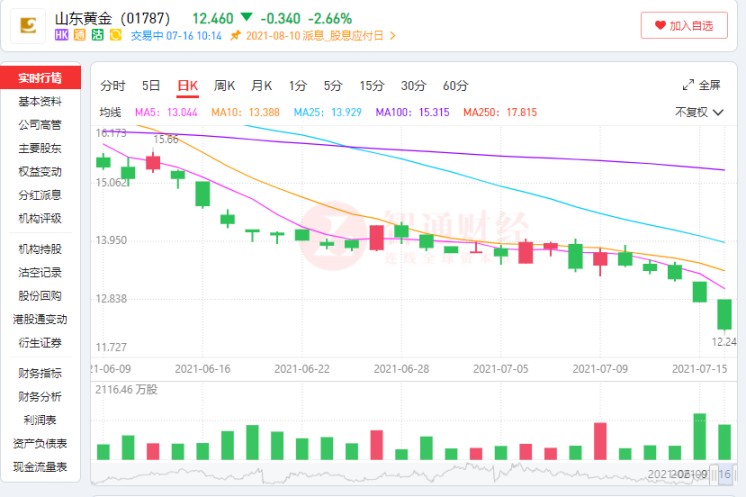Open the 不复权 adjustment dropdown
Screen dimensions: 746x497
pyautogui.click(x=698, y=112)
